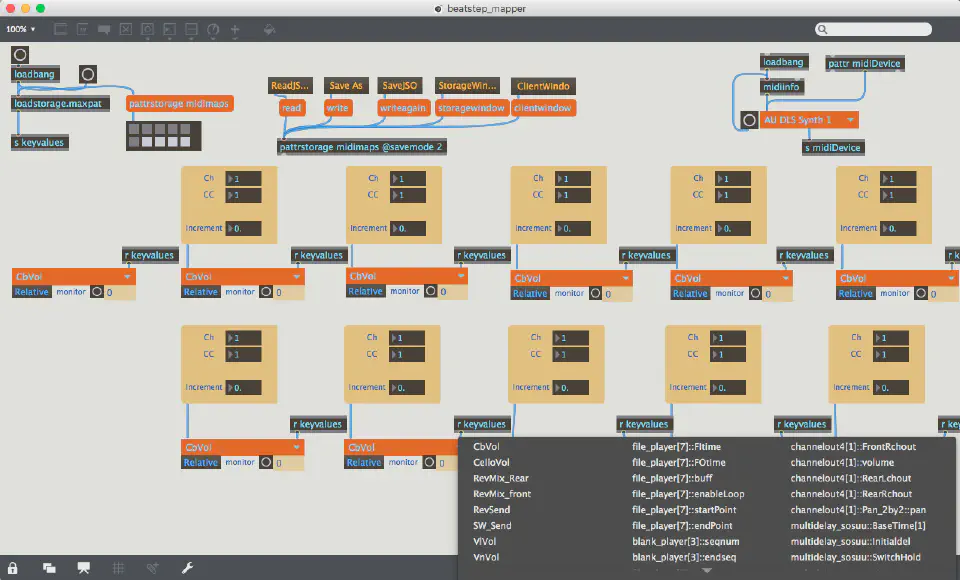Toggle Relative under the top-row fourth CbVol
This screenshot has width=960, height=580.
tap(530, 293)
